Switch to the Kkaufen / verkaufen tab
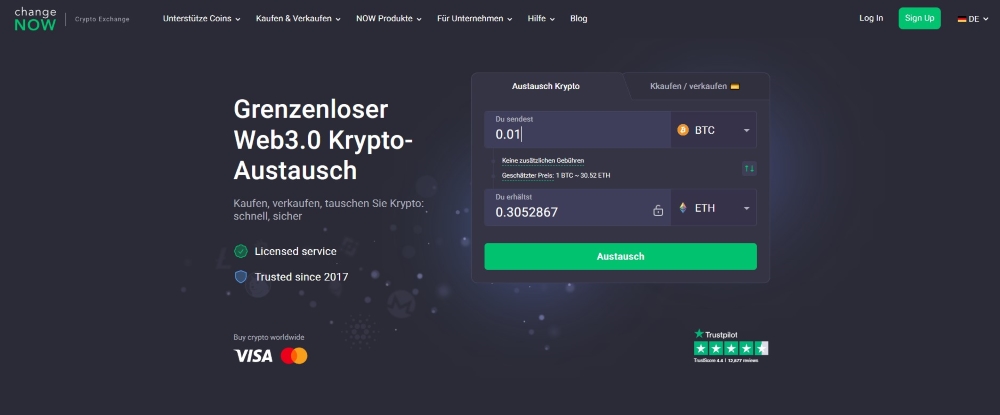 point(695,86)
